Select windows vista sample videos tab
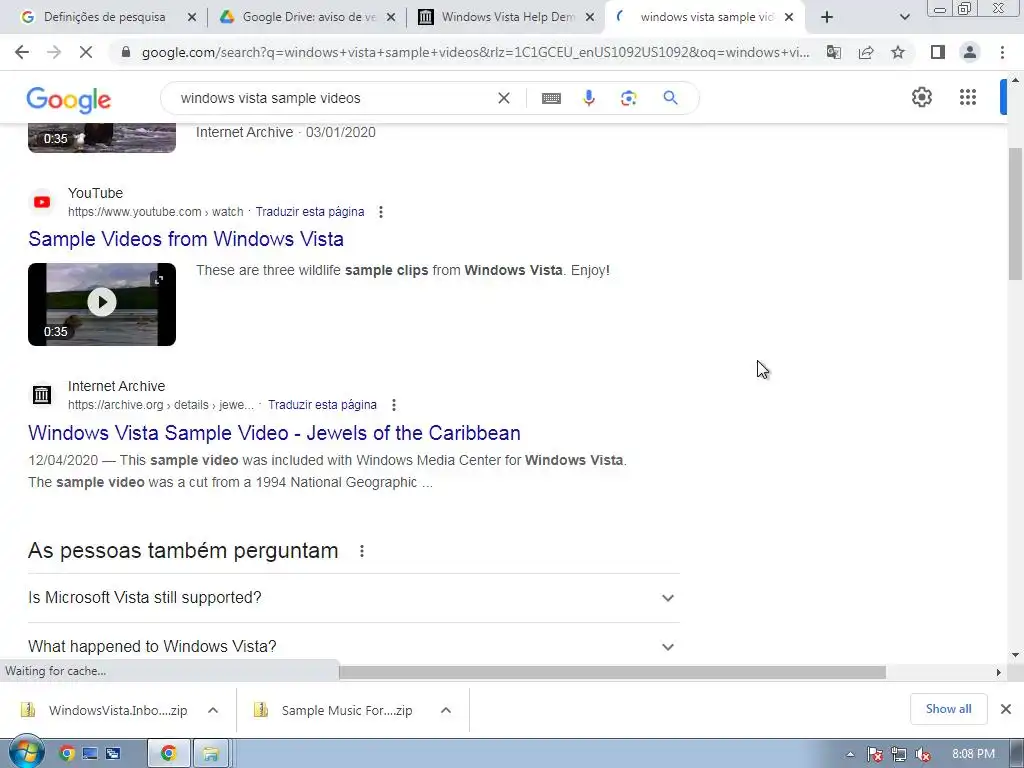The width and height of the screenshot is (1024, 768). (706, 17)
